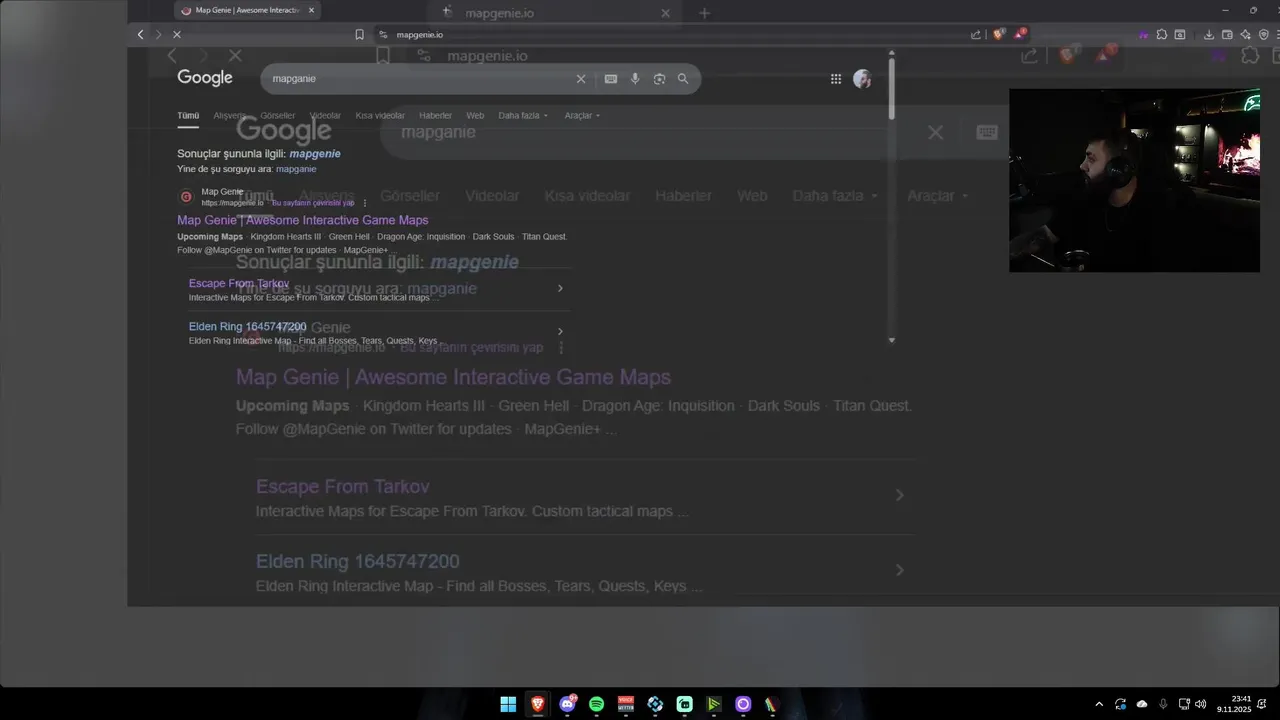Expand the Escape From Tarkov chevron
The width and height of the screenshot is (1280, 720).
[x=560, y=288]
